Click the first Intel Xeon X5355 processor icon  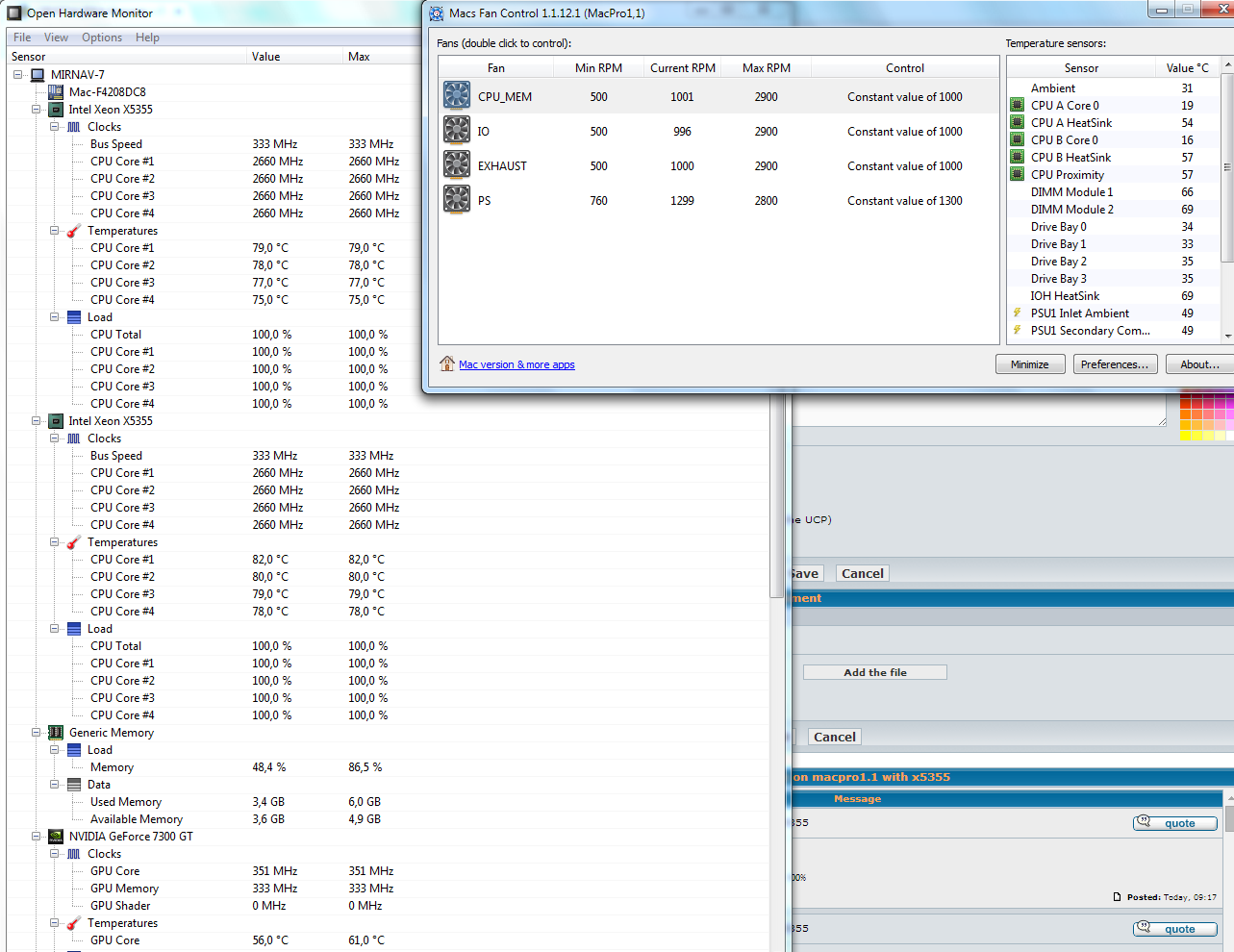[56, 110]
